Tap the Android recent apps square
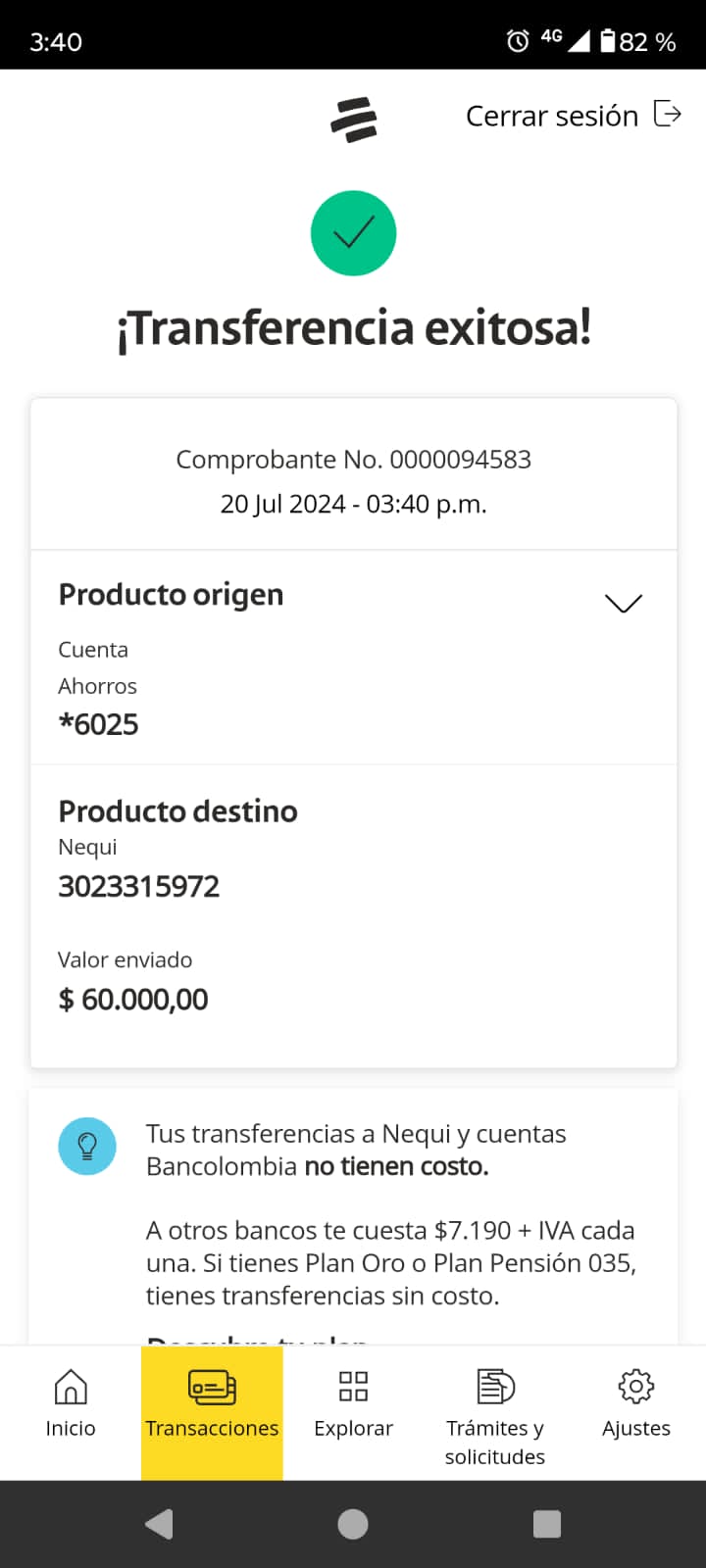Image resolution: width=706 pixels, height=1568 pixels. [547, 1524]
